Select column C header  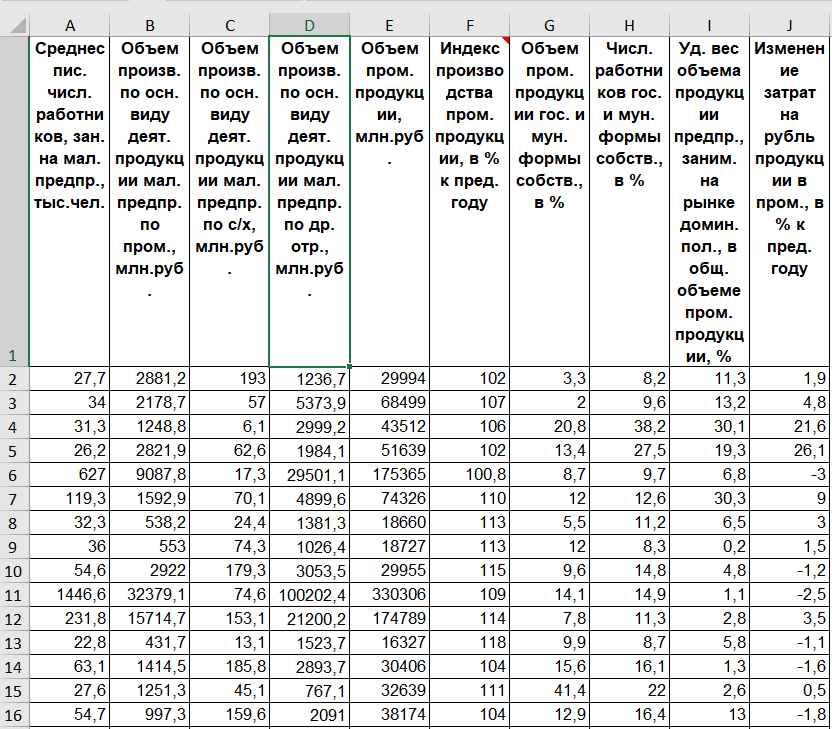(x=230, y=25)
